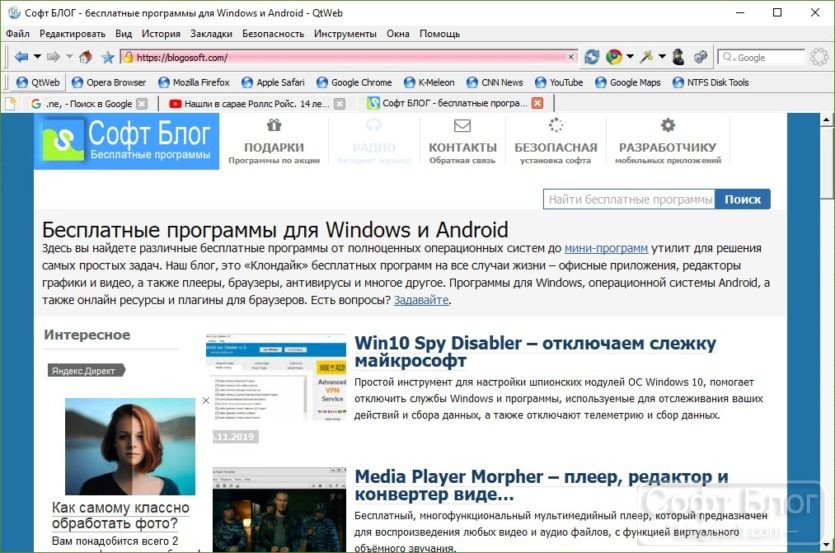
Task: Click the Chrome-colored browser icon
Action: click(x=614, y=57)
